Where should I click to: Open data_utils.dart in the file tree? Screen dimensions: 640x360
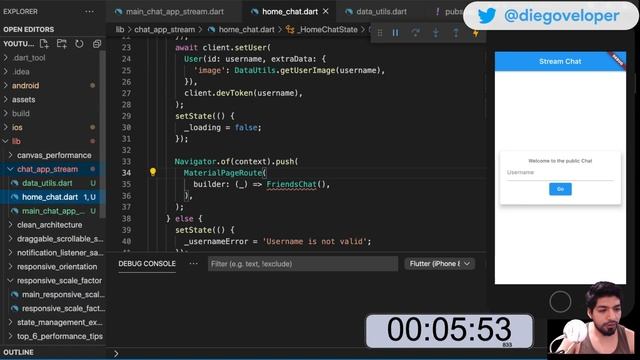click(47, 183)
